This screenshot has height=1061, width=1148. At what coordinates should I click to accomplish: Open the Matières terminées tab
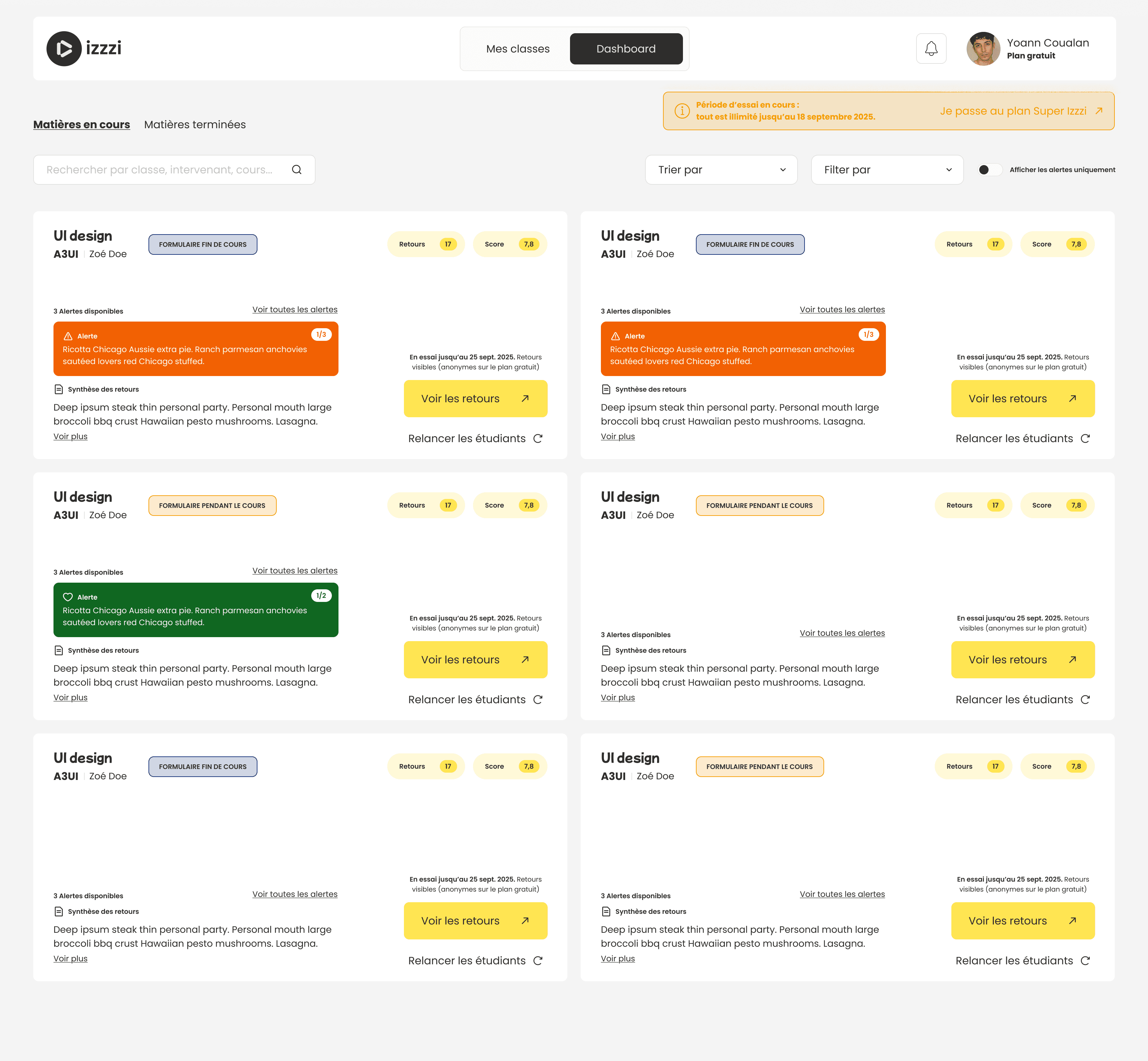pyautogui.click(x=195, y=125)
